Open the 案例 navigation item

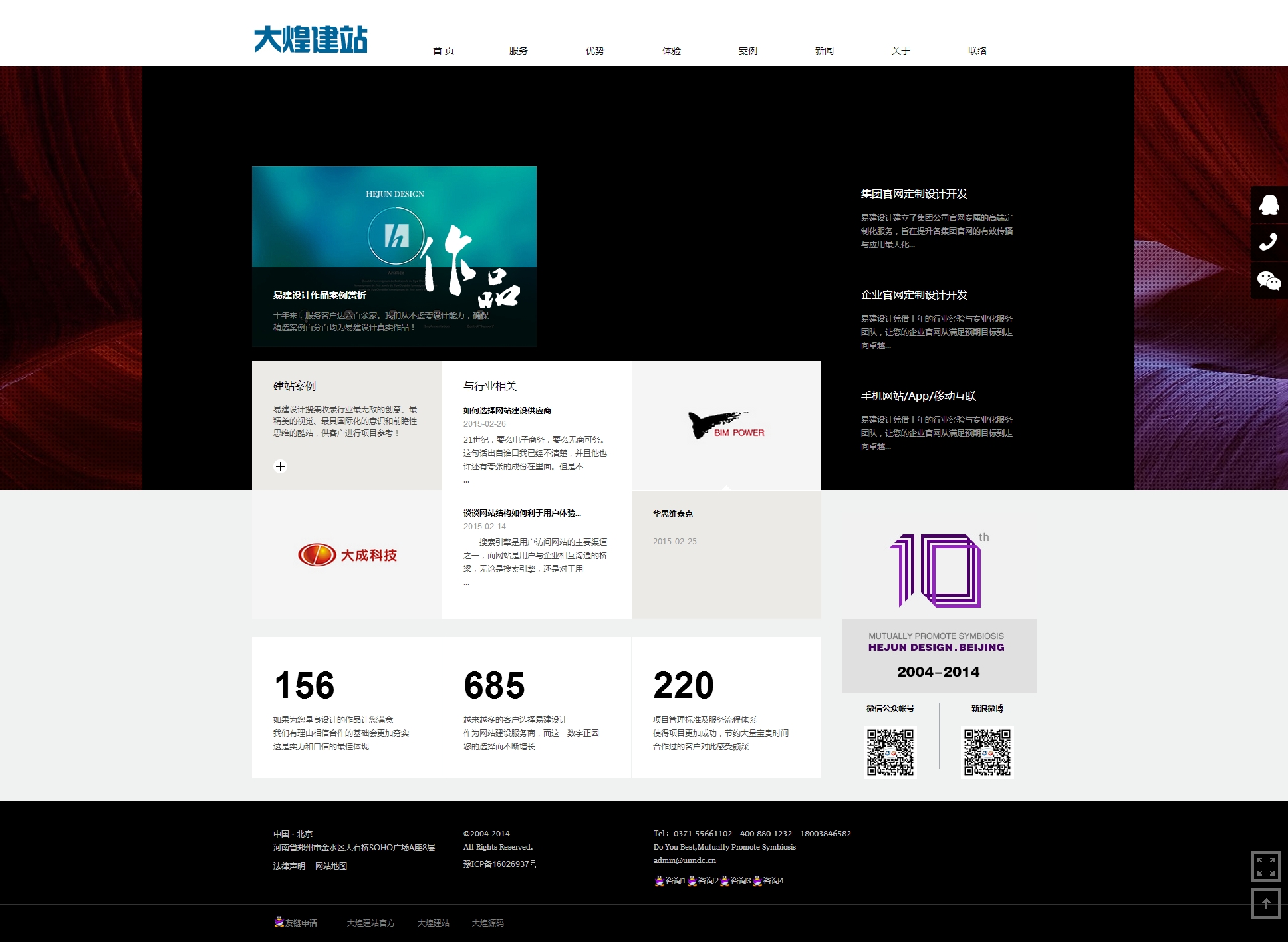coord(747,51)
